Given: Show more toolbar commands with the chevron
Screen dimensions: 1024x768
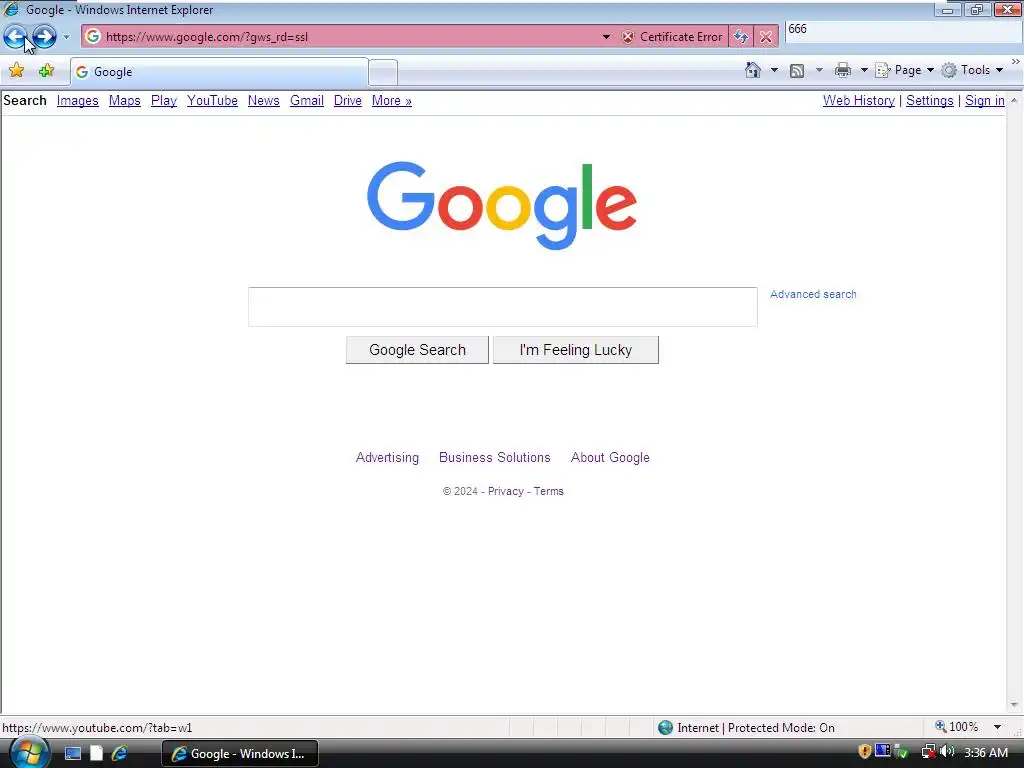Looking at the screenshot, I should [x=1016, y=62].
